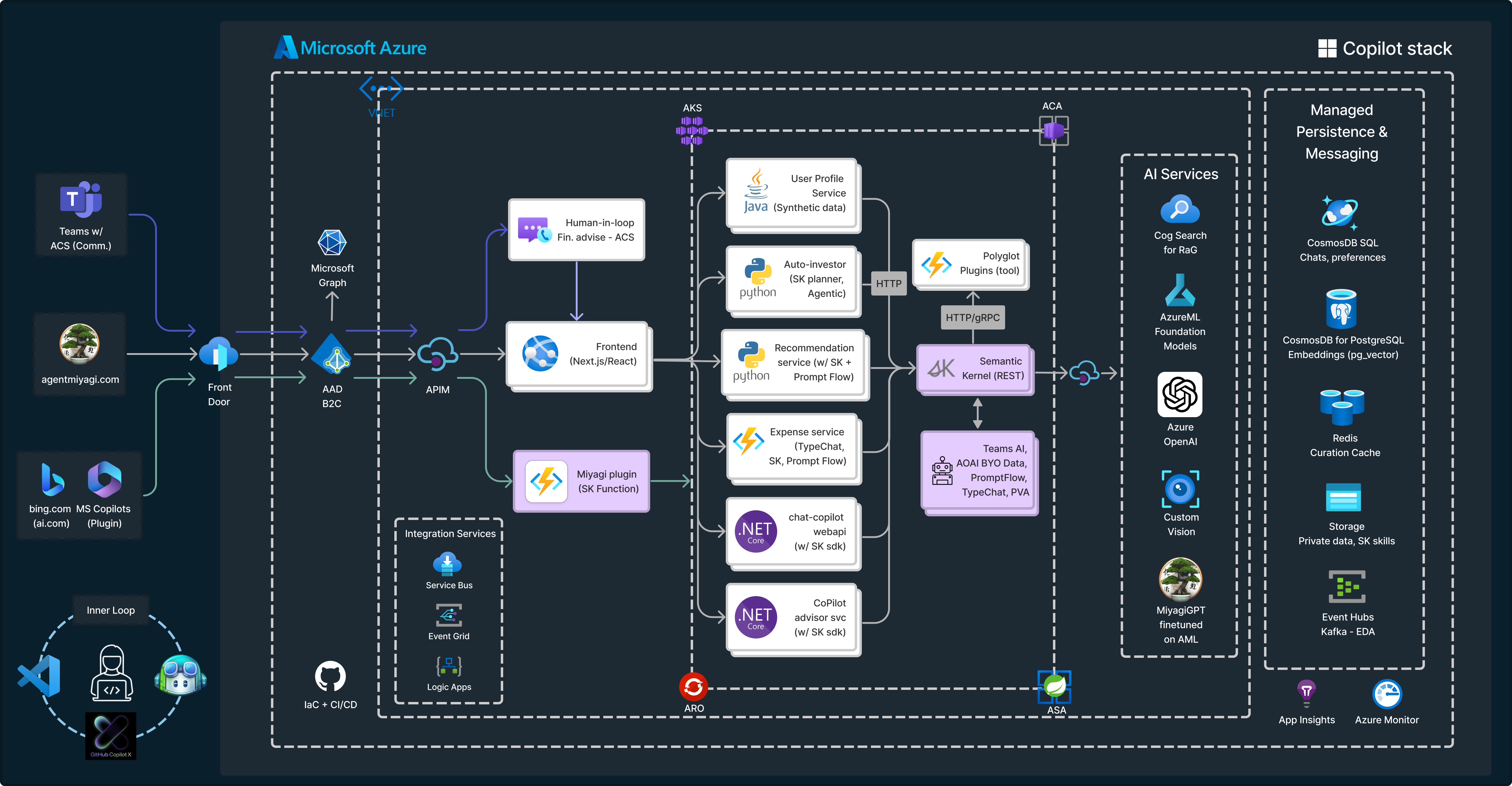Click the HTTP/gRPC label
This screenshot has height=786, width=1512.
point(973,317)
